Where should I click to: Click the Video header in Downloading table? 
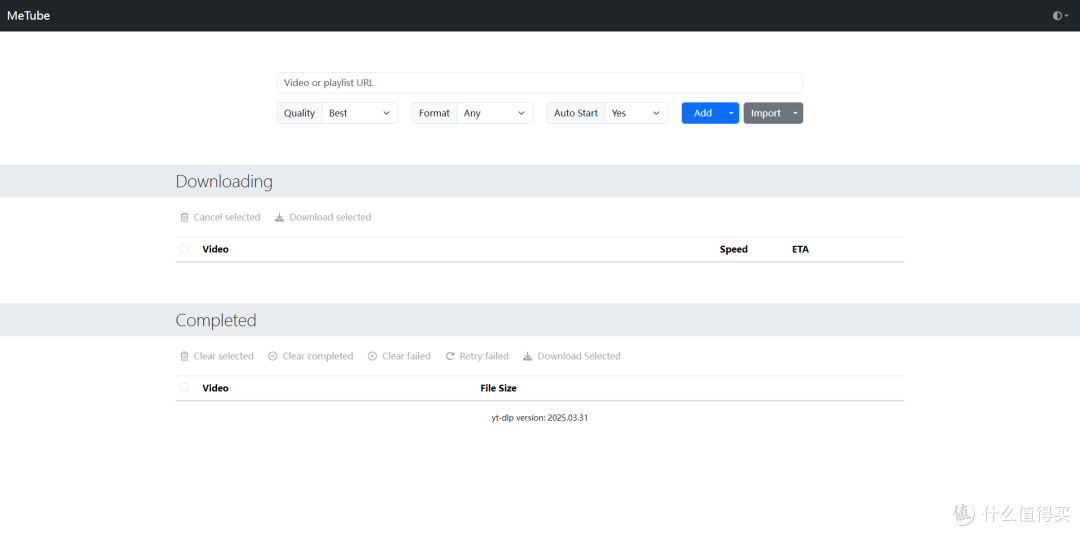216,249
